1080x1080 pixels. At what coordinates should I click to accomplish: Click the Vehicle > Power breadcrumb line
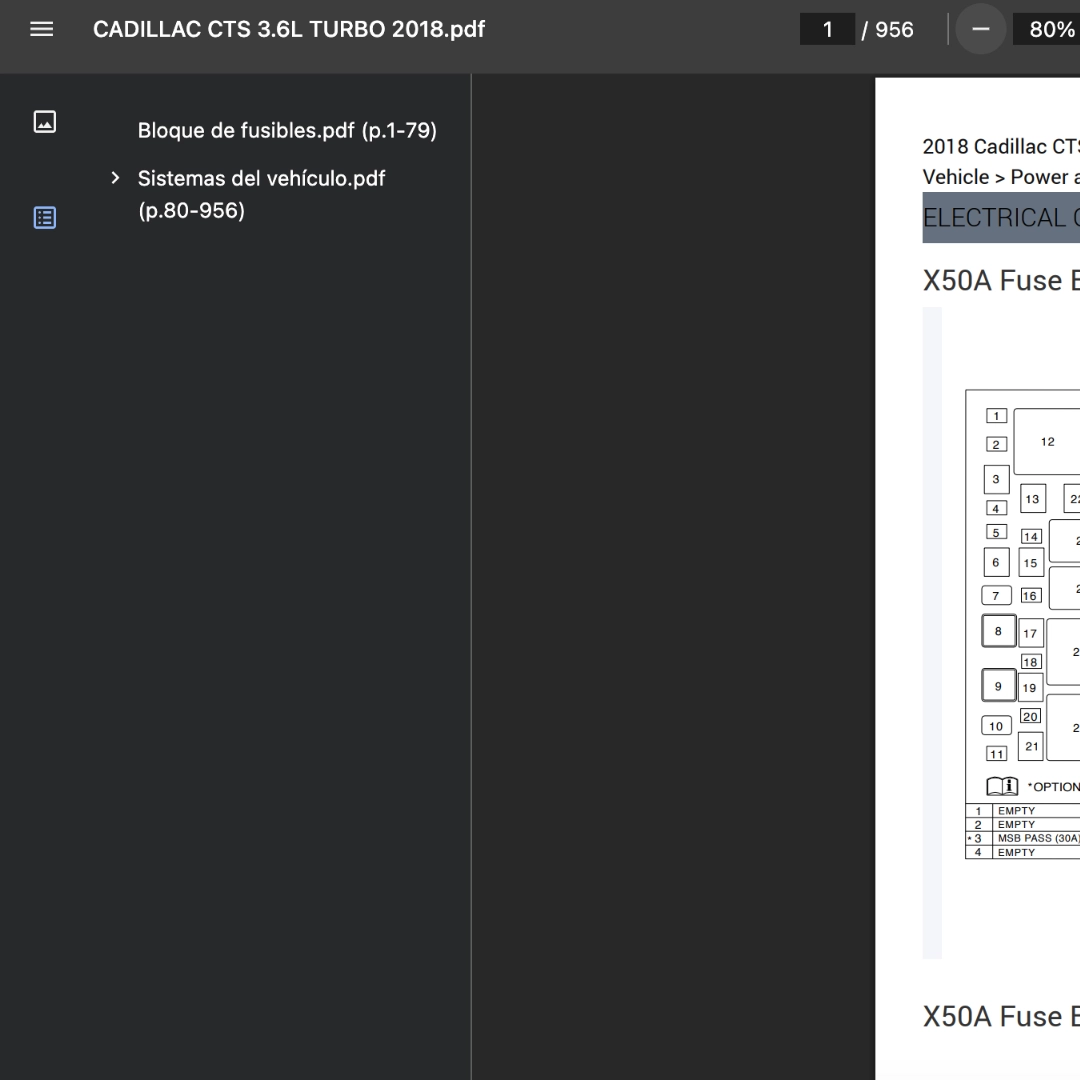(1001, 177)
